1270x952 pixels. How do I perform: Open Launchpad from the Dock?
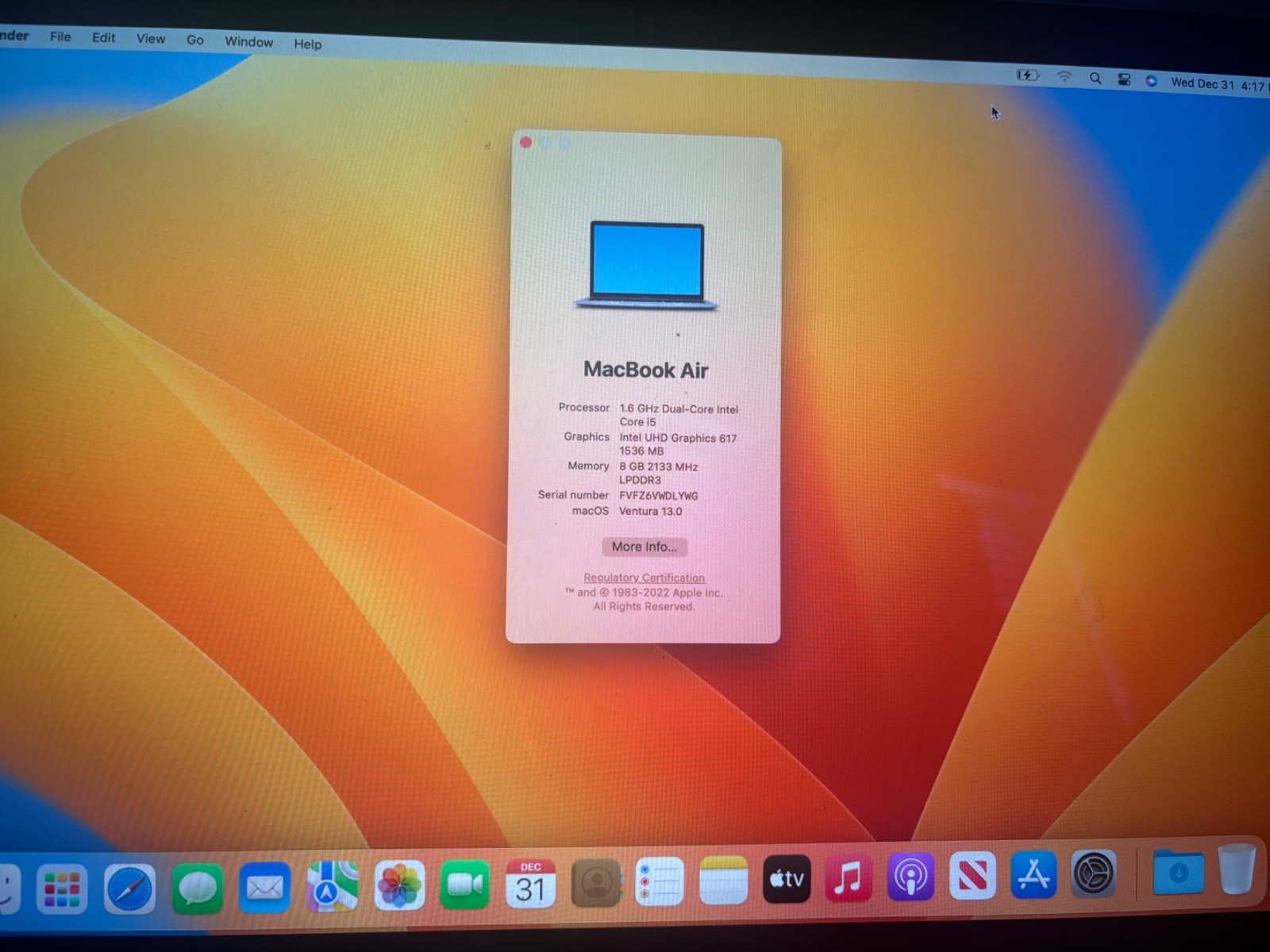pos(61,888)
